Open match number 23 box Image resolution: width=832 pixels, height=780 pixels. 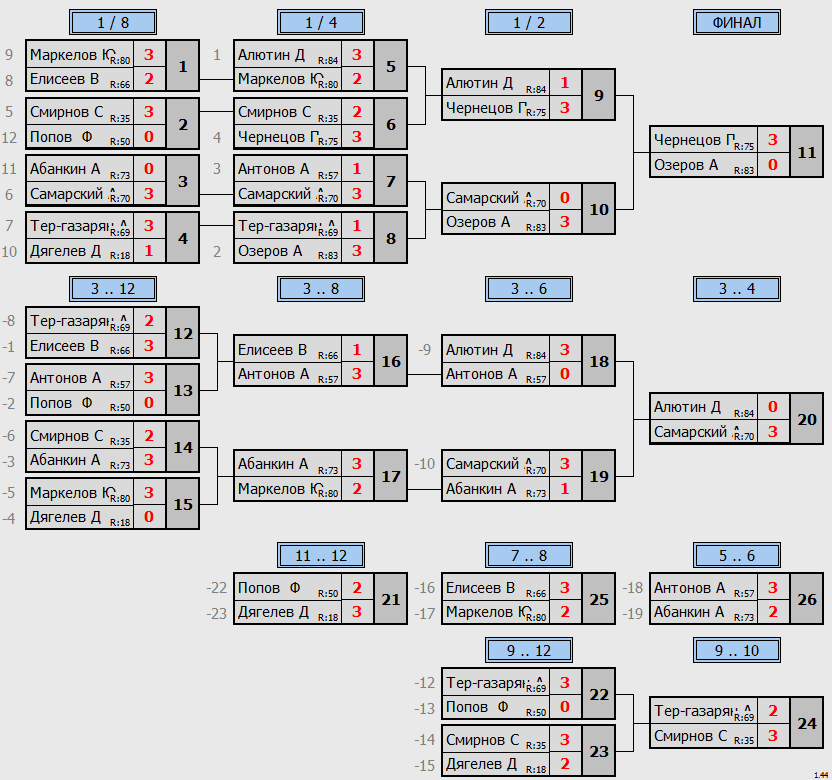pyautogui.click(x=599, y=751)
